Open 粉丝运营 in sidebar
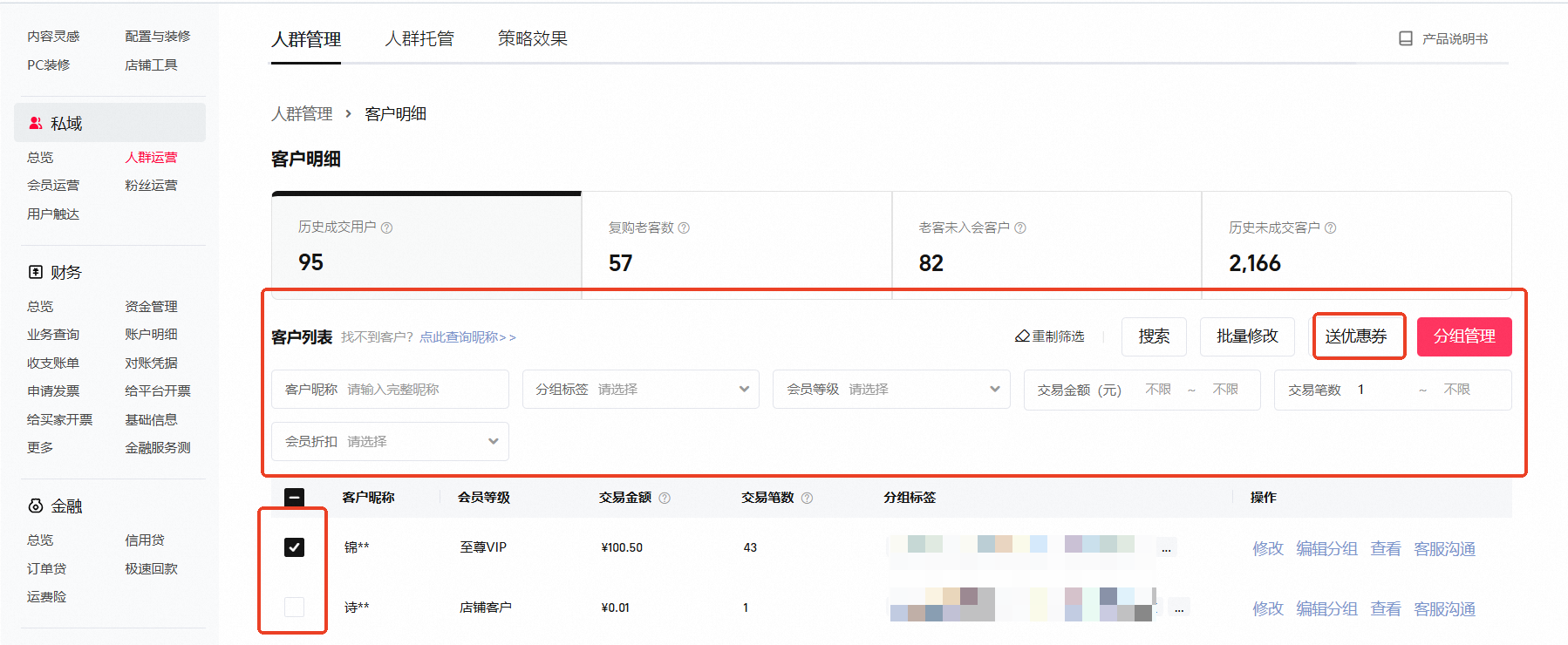Viewport: 1568px width, 645px height. point(151,185)
